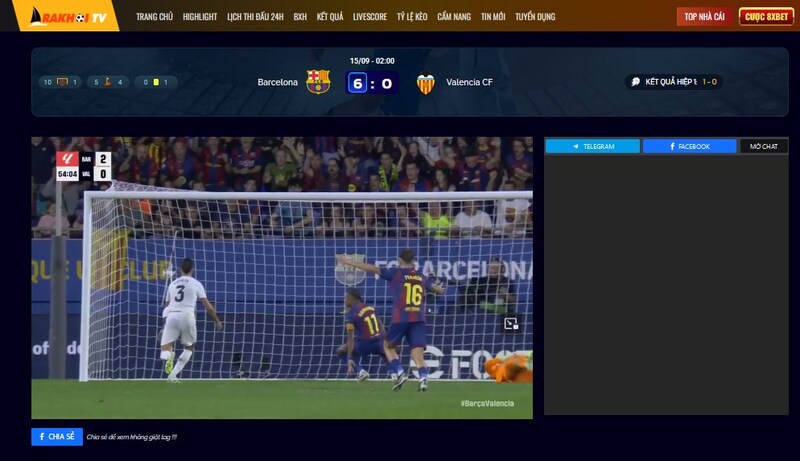Click the shots on goal stat icon

click(x=63, y=82)
